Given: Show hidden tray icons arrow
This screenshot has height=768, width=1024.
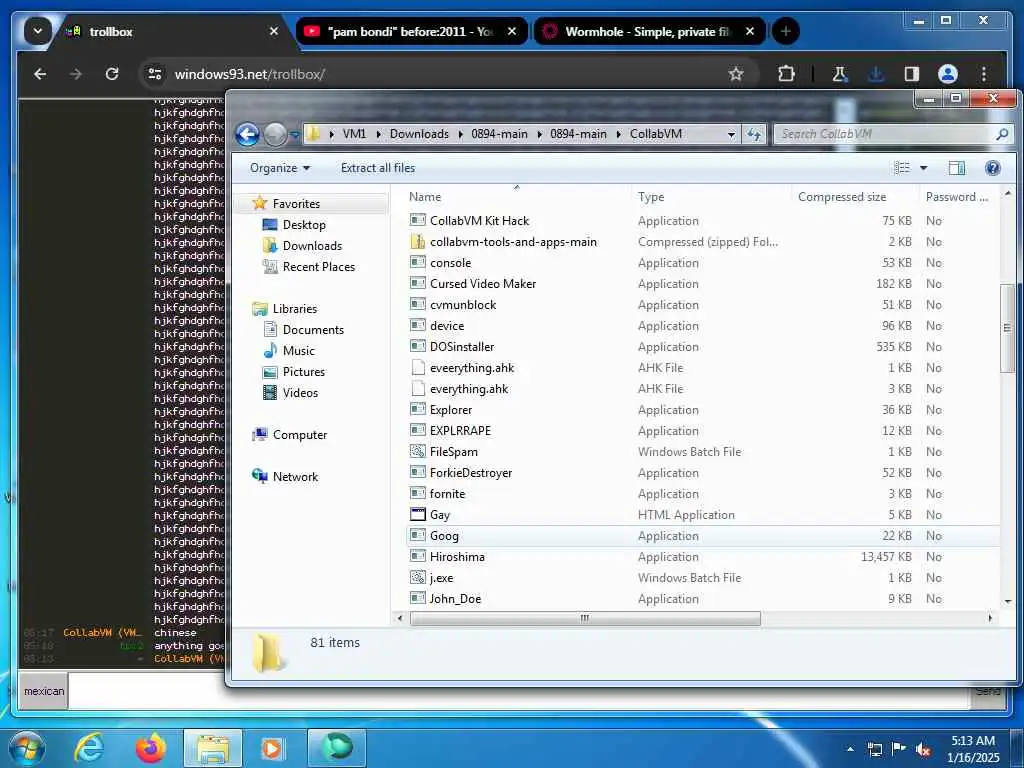Looking at the screenshot, I should tap(850, 749).
